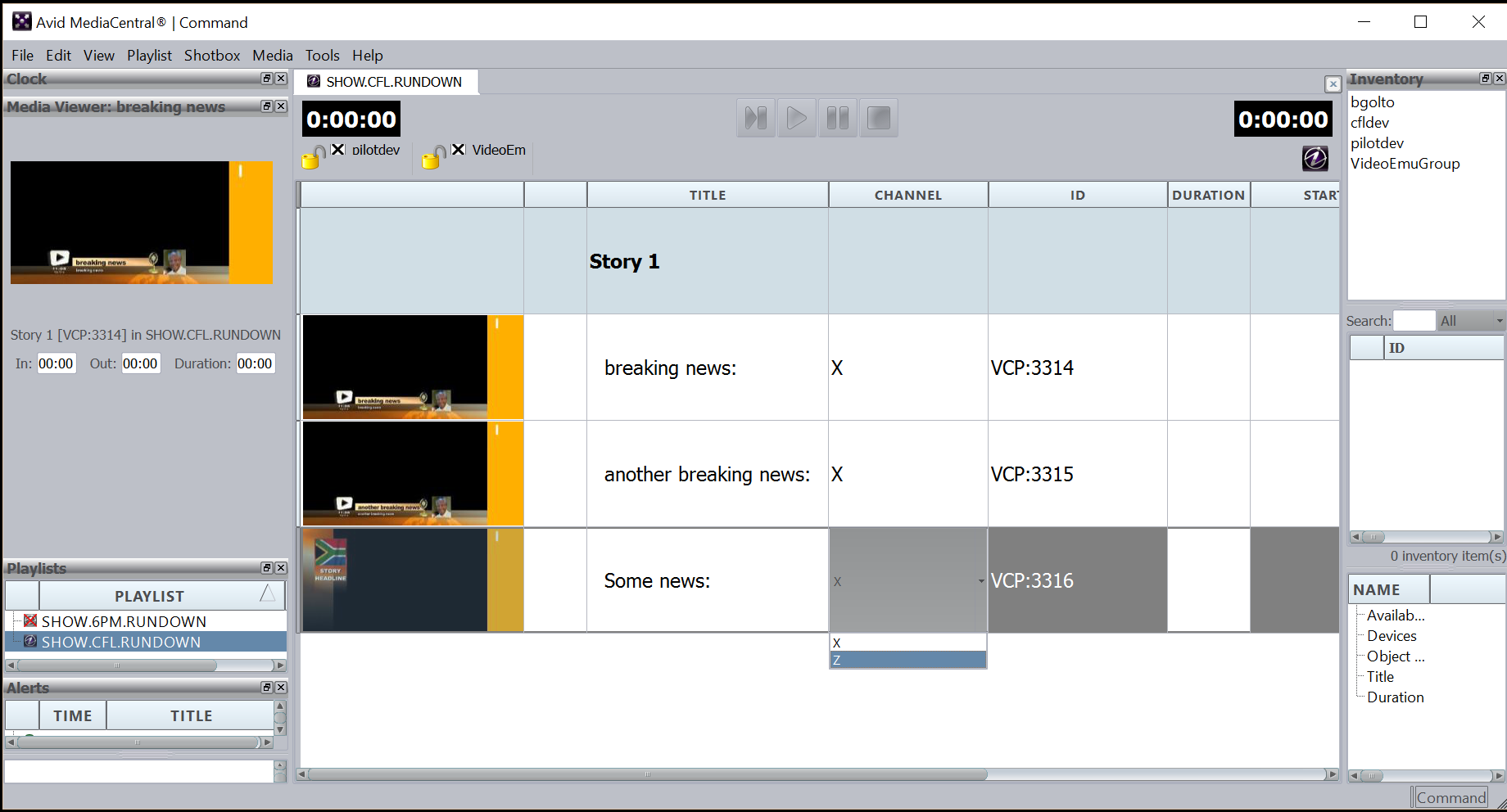Close the Playlists panel
This screenshot has width=1507, height=812.
(281, 568)
